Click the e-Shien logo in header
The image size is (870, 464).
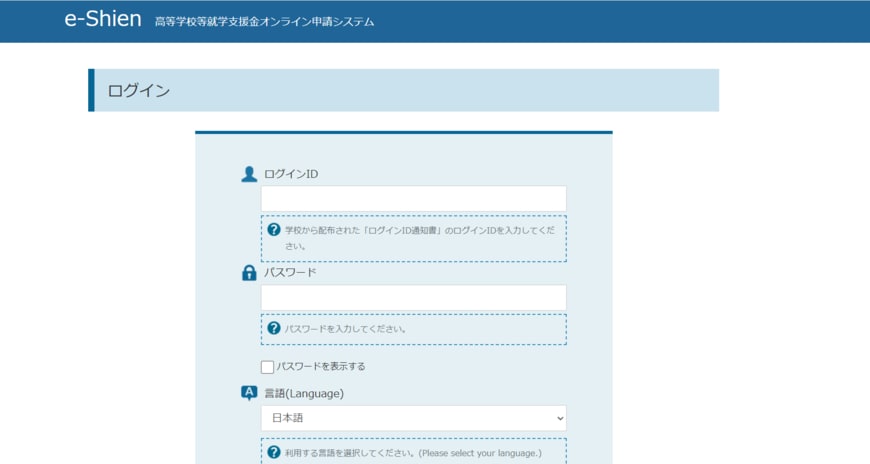click(103, 20)
